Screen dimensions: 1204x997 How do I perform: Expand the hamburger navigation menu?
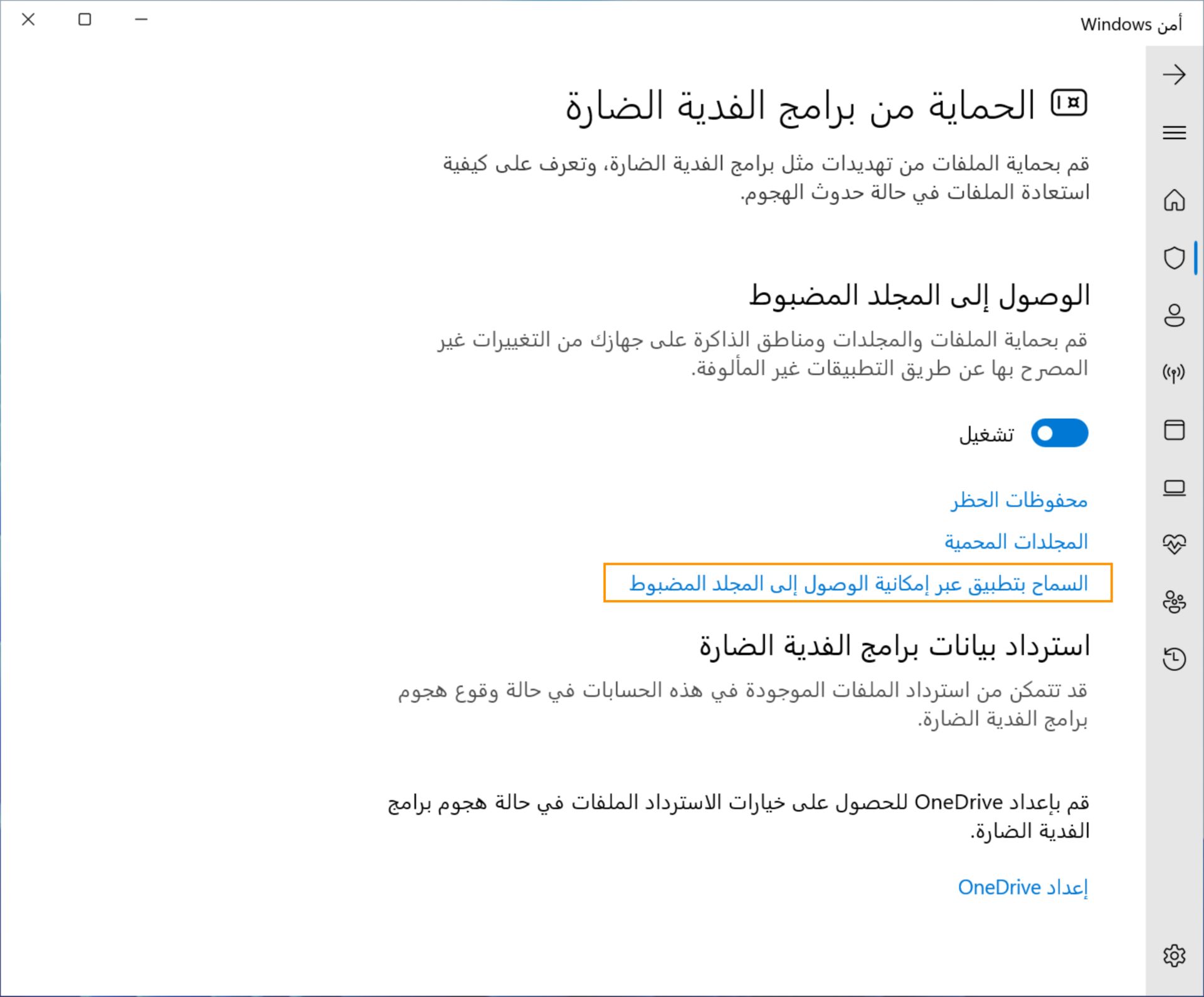[x=1174, y=133]
